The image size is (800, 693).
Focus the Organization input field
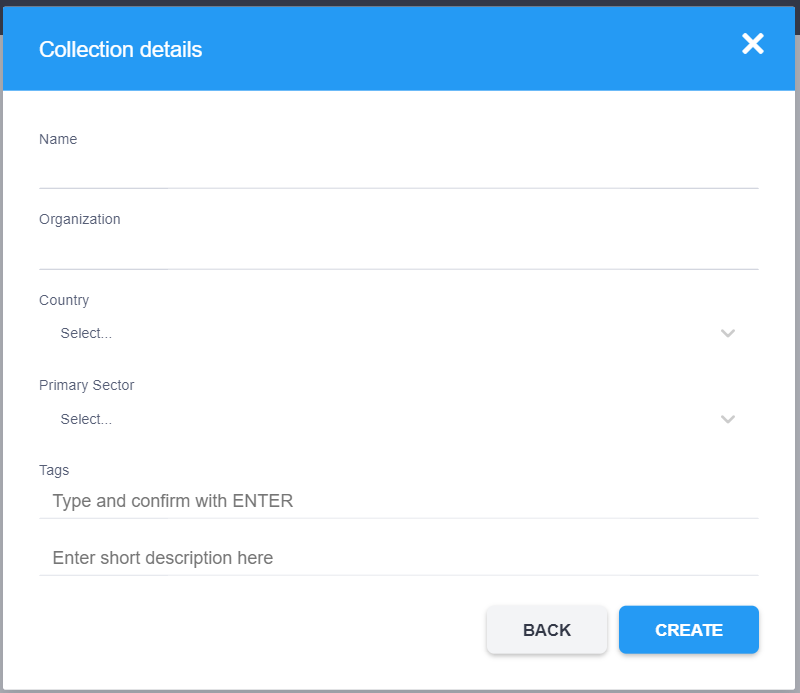[x=398, y=252]
